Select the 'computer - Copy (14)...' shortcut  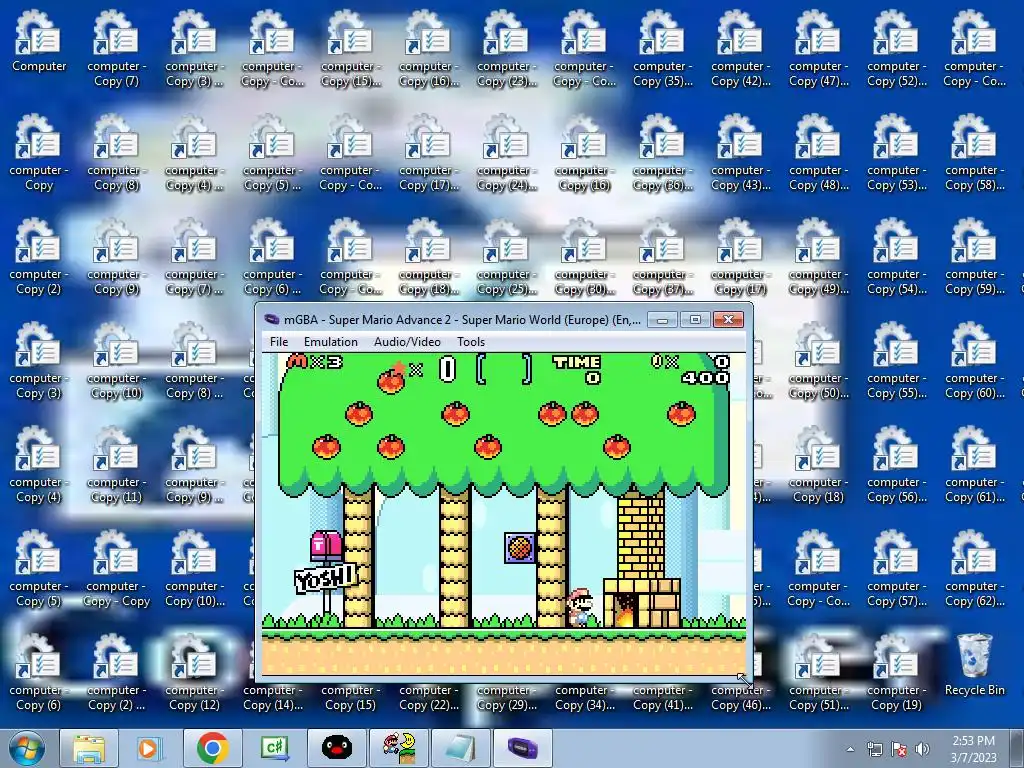click(272, 696)
